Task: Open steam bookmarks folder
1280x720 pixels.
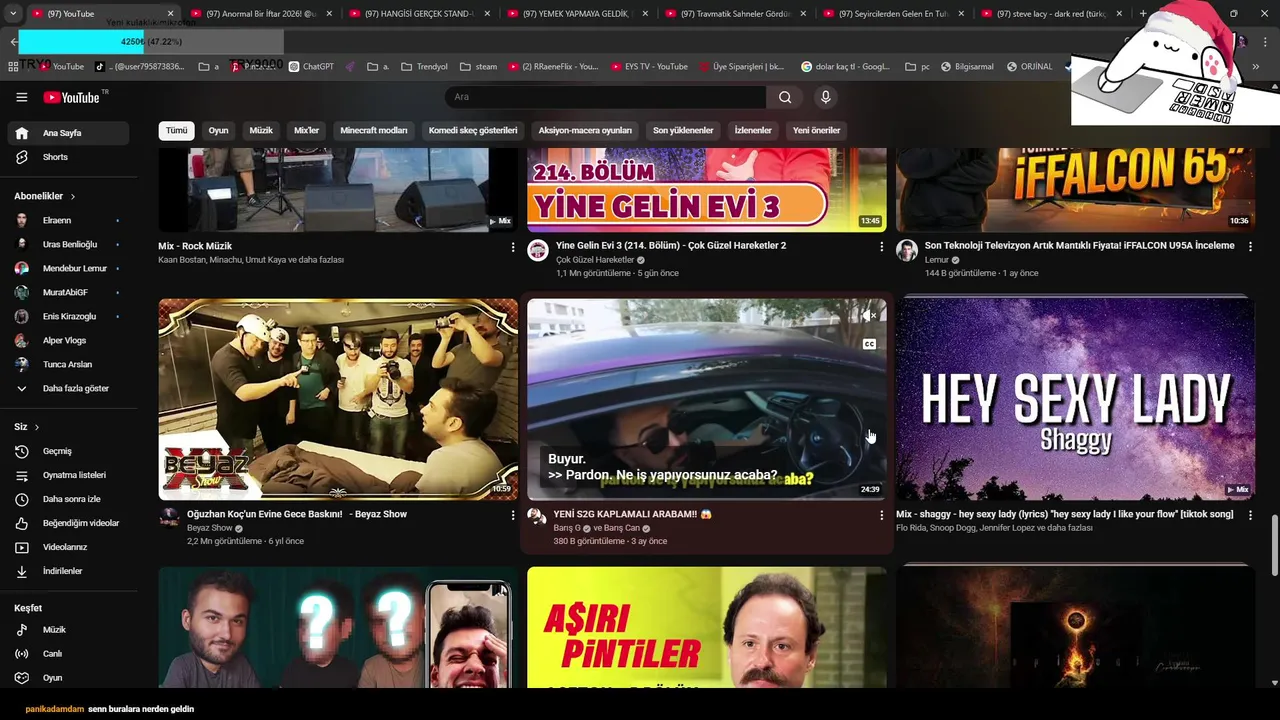Action: (478, 66)
